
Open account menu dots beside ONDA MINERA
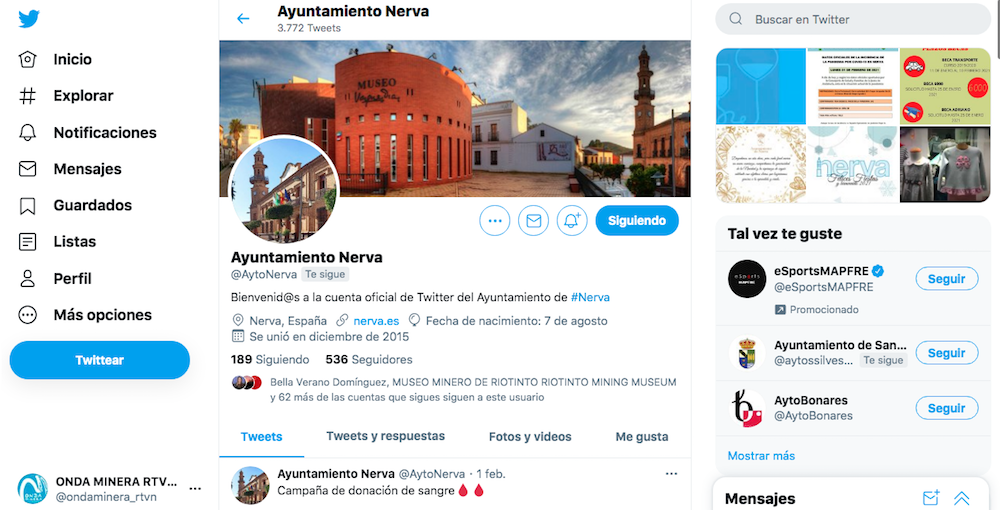(x=195, y=489)
